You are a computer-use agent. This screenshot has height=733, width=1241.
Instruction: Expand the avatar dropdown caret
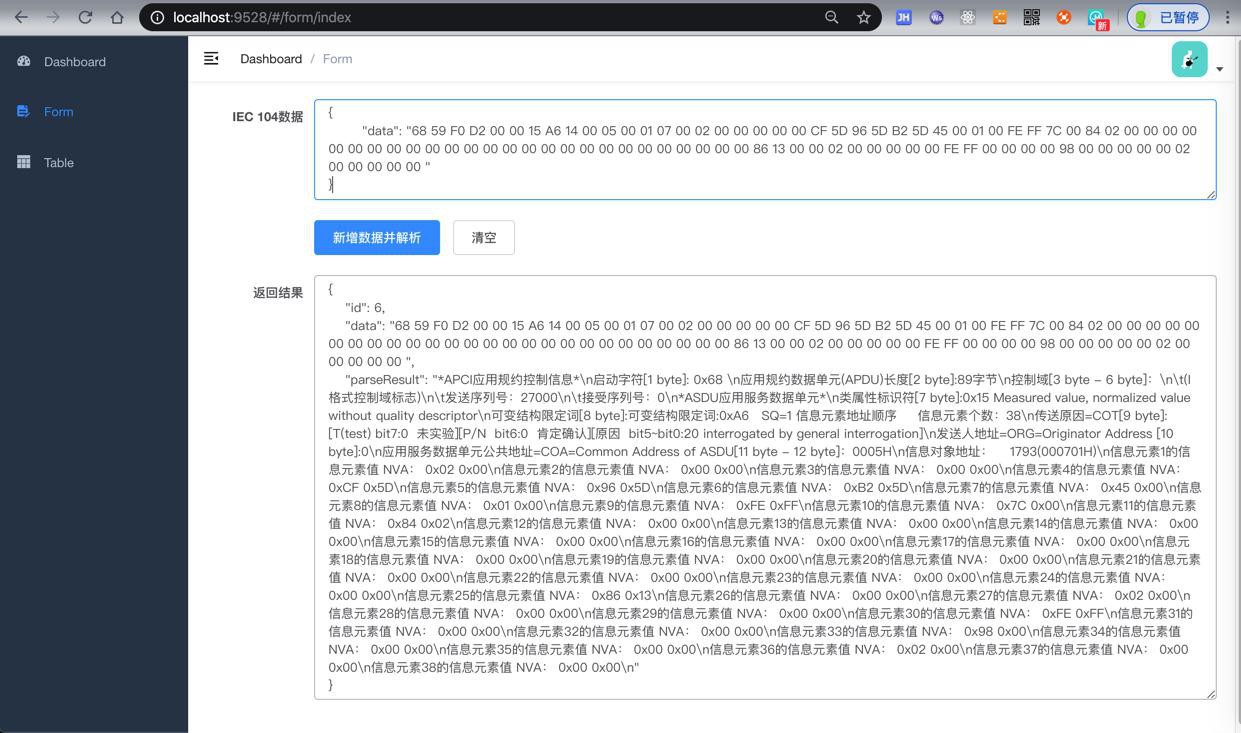tap(1219, 69)
